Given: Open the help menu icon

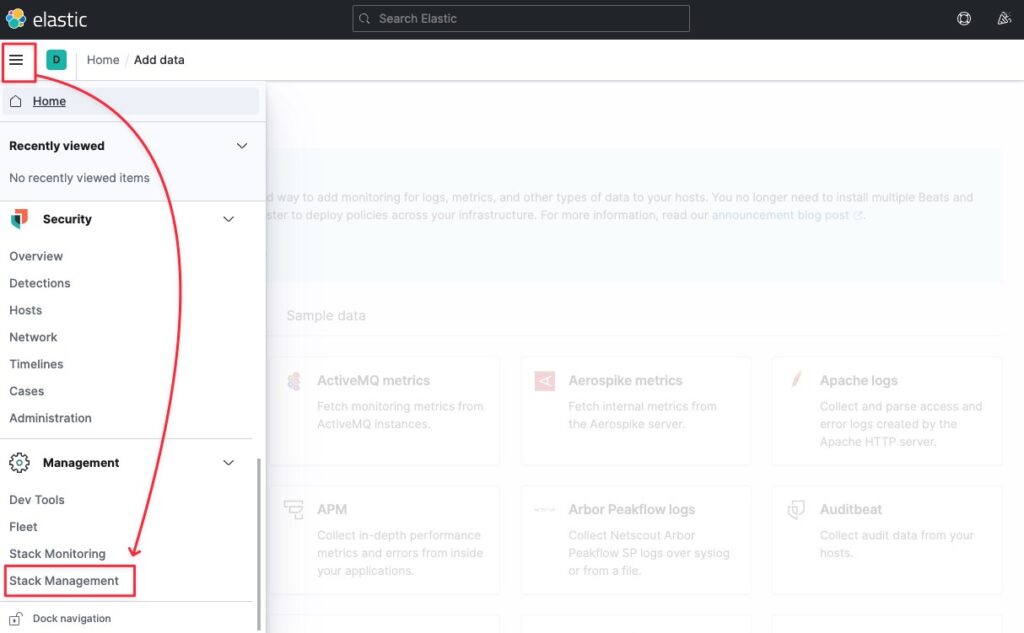Looking at the screenshot, I should coord(964,18).
